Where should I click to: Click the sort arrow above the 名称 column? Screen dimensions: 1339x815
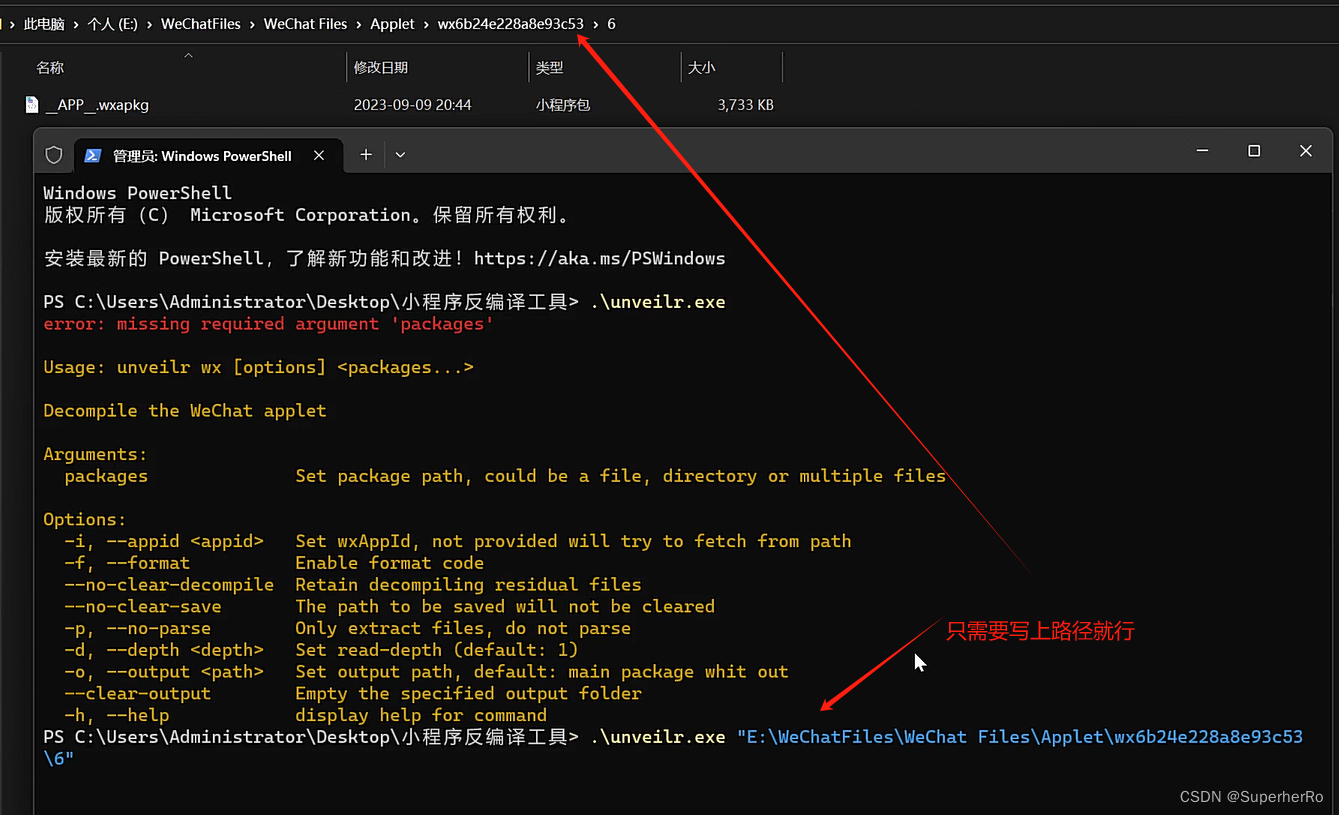(x=188, y=55)
